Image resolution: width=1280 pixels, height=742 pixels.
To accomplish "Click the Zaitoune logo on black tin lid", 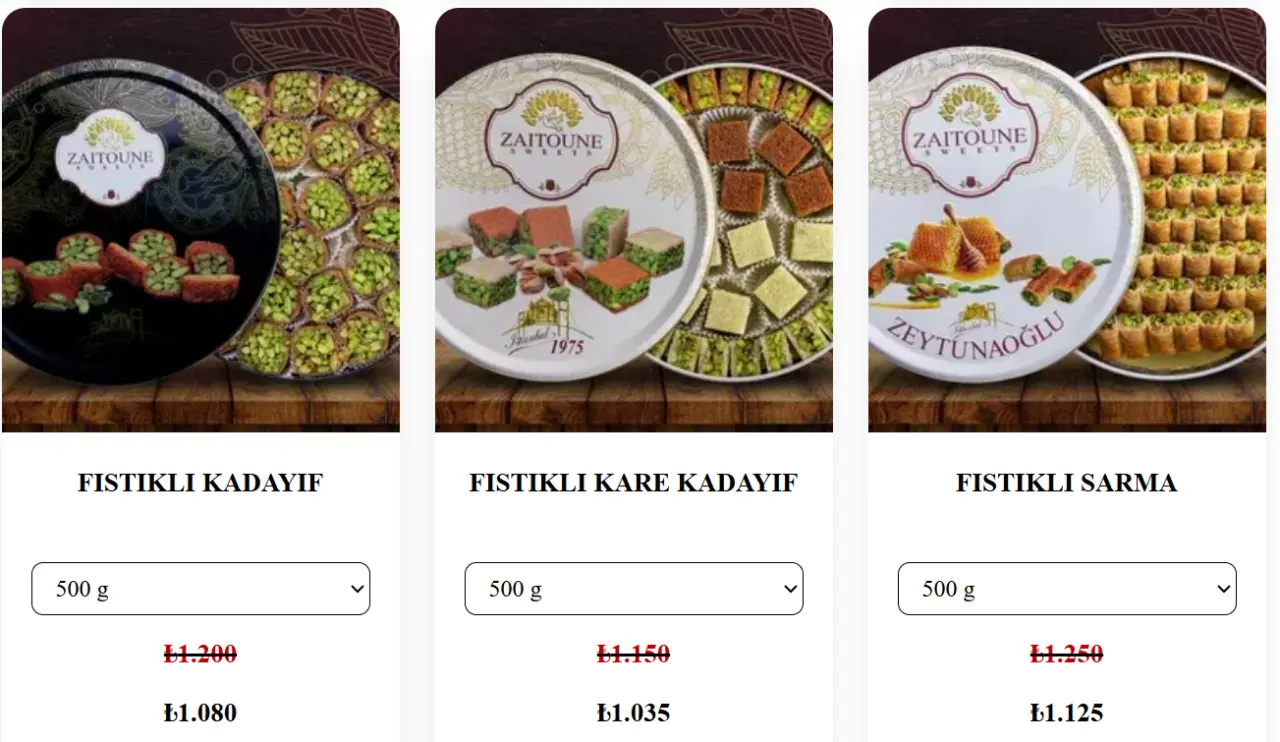I will coord(111,150).
